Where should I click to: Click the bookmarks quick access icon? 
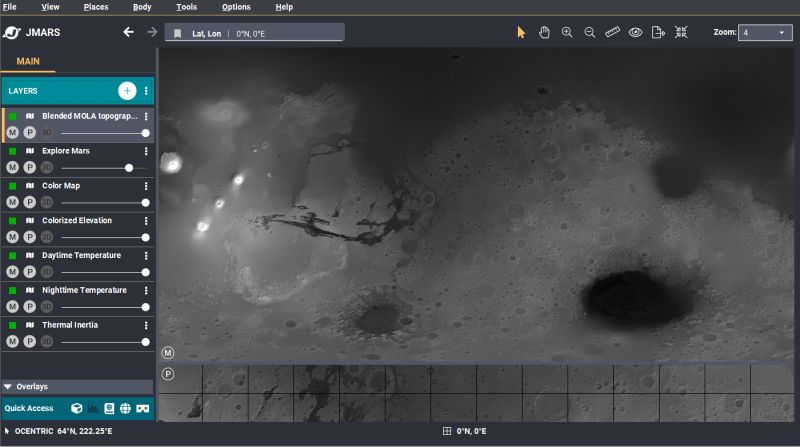[109, 408]
